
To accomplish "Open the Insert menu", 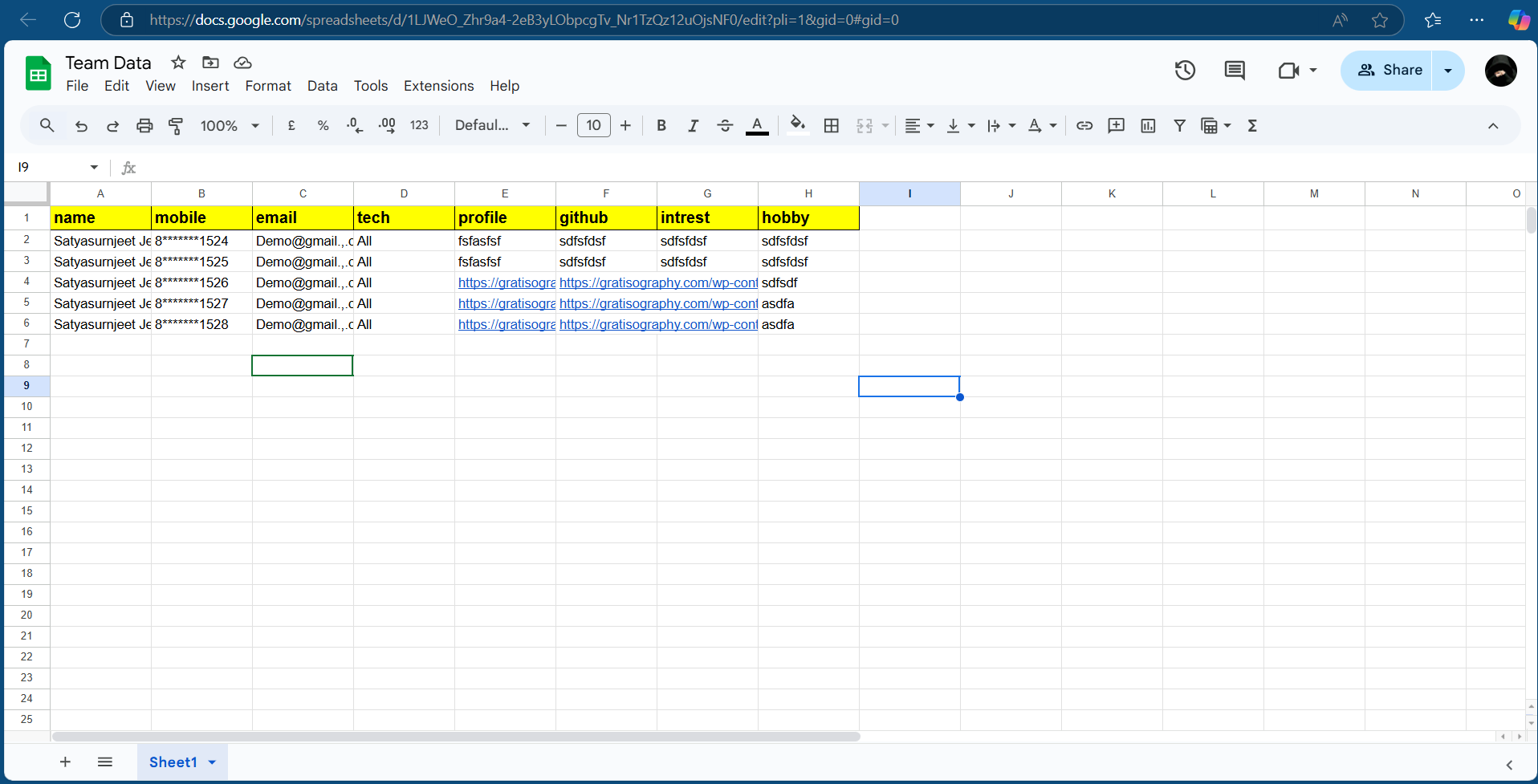I will 210,86.
